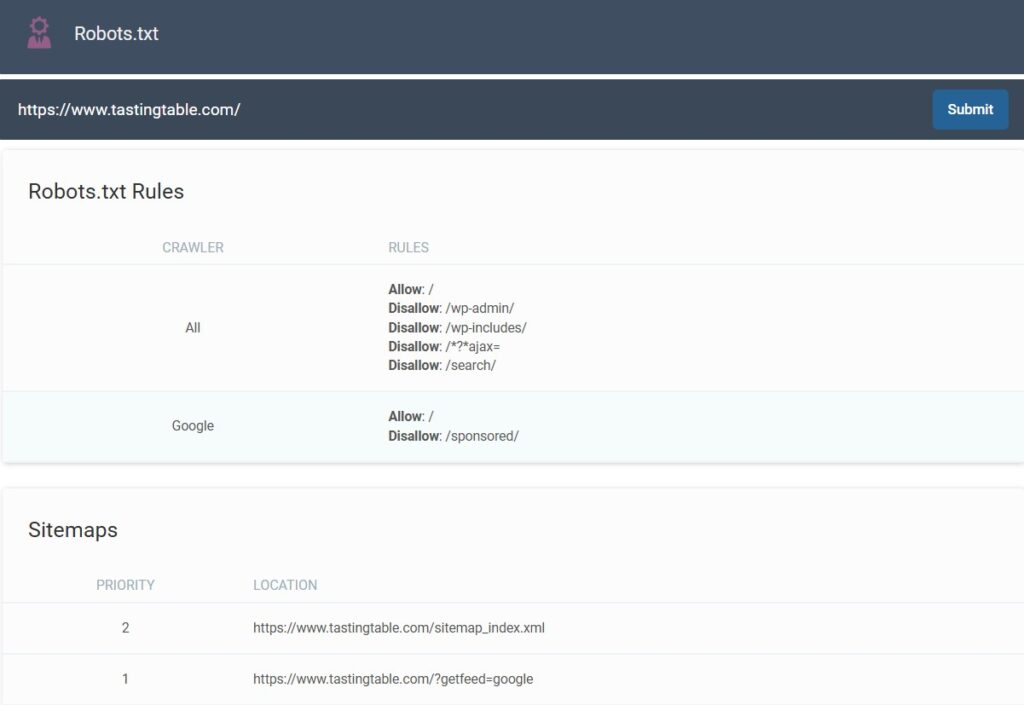Click the robot logo icon in header
The height and width of the screenshot is (705, 1024).
(39, 33)
